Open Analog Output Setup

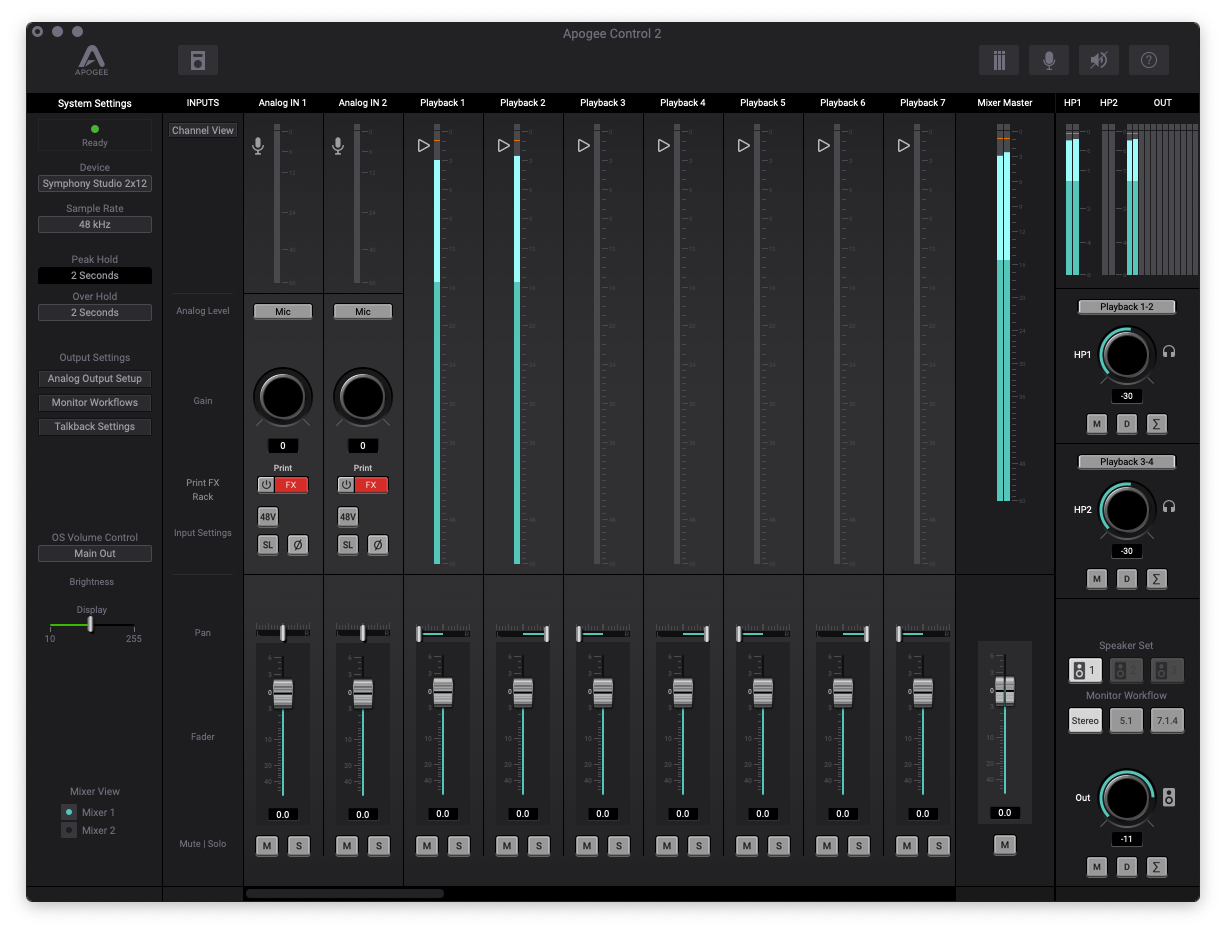[x=95, y=379]
